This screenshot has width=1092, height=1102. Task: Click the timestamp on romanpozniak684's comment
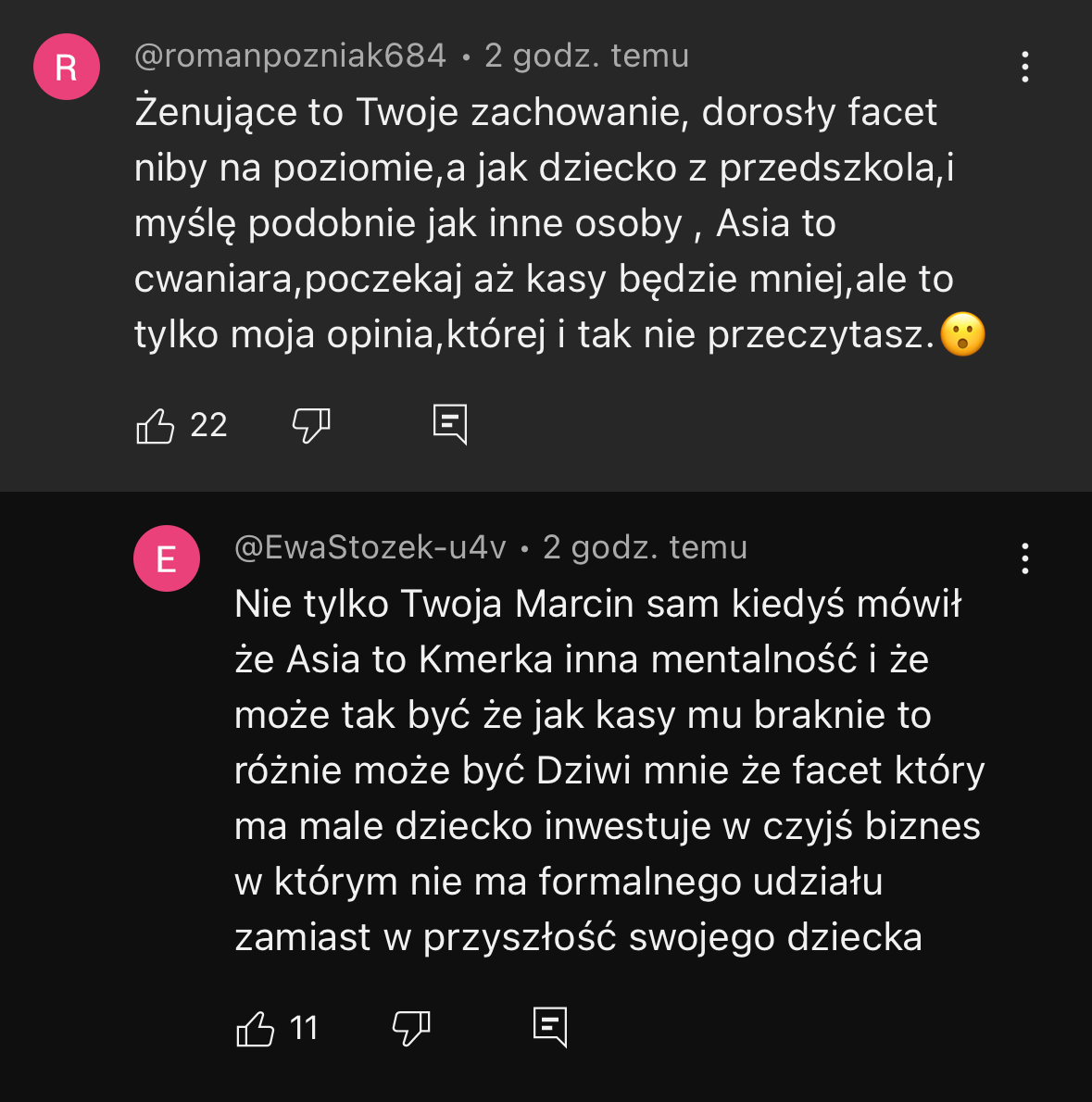point(587,56)
